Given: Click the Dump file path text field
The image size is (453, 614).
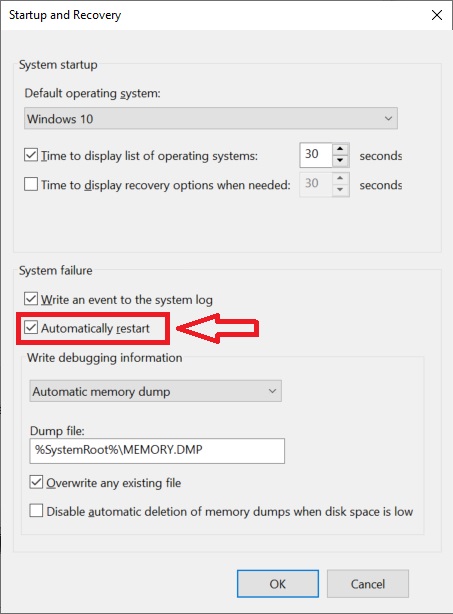Looking at the screenshot, I should (x=157, y=451).
